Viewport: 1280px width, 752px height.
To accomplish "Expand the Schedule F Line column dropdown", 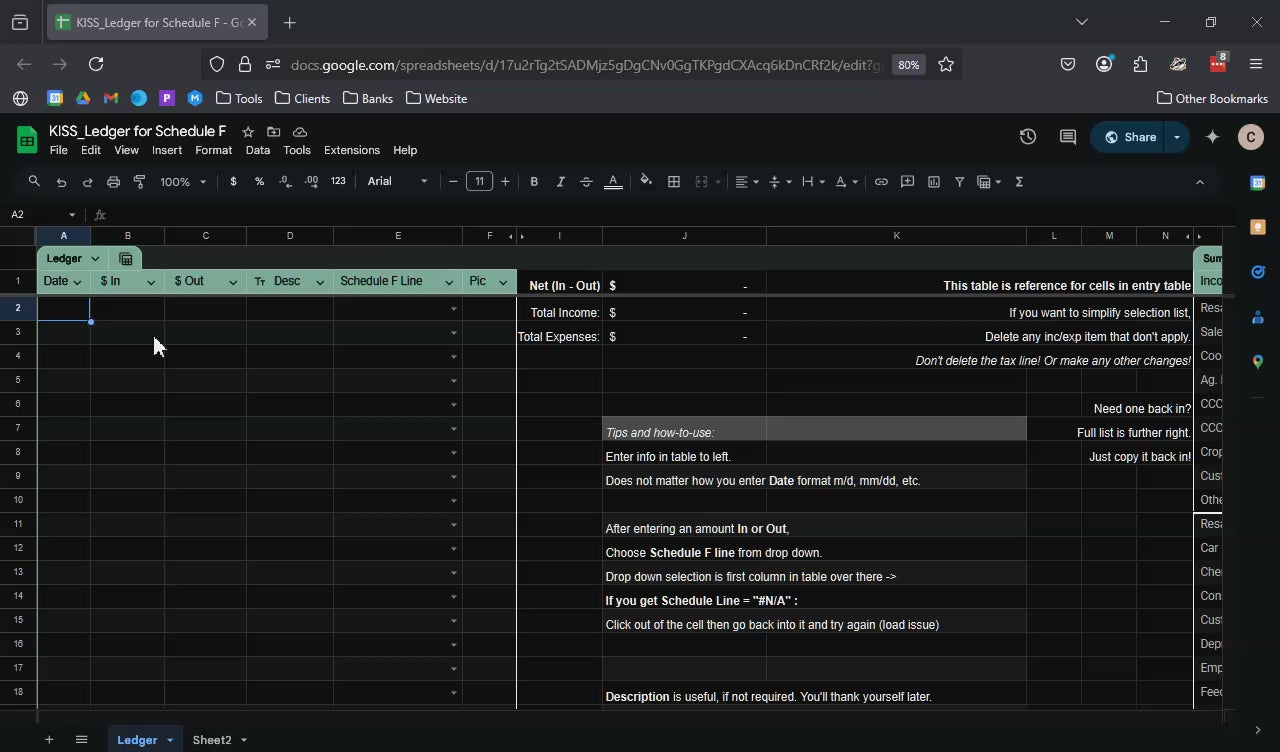I will (449, 282).
